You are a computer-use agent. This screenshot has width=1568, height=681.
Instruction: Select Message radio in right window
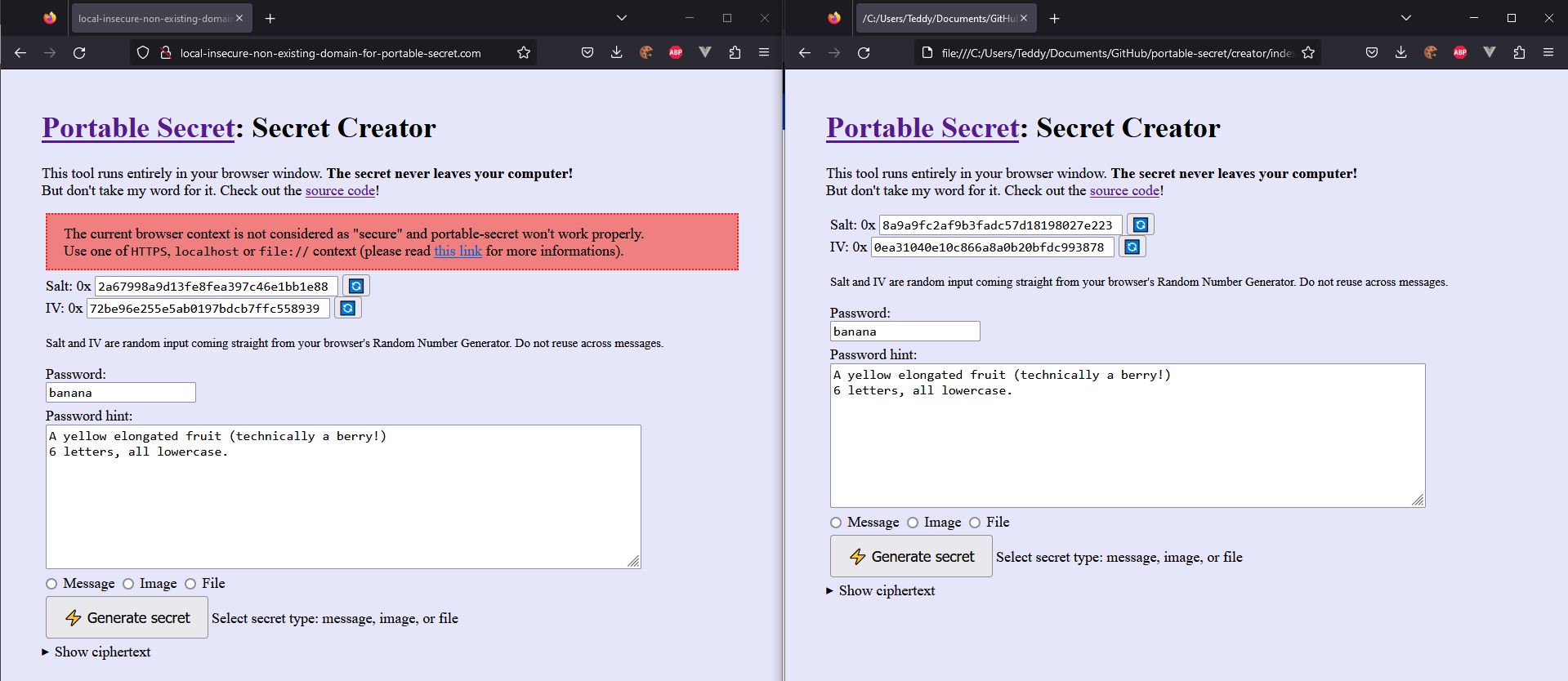(836, 523)
